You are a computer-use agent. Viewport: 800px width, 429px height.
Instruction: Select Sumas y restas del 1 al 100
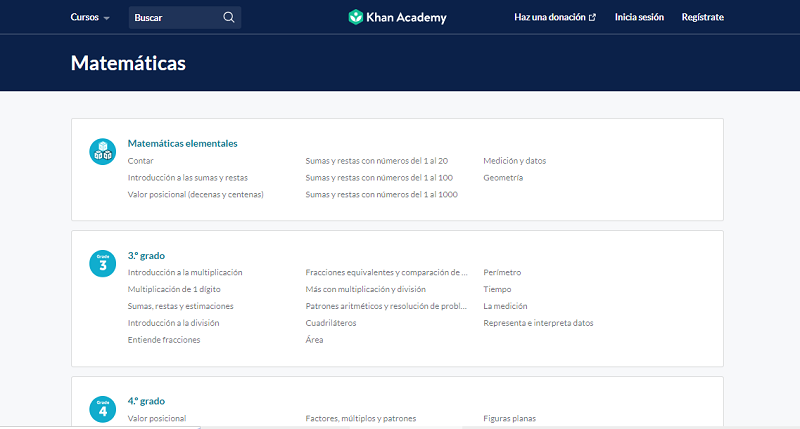coord(379,178)
